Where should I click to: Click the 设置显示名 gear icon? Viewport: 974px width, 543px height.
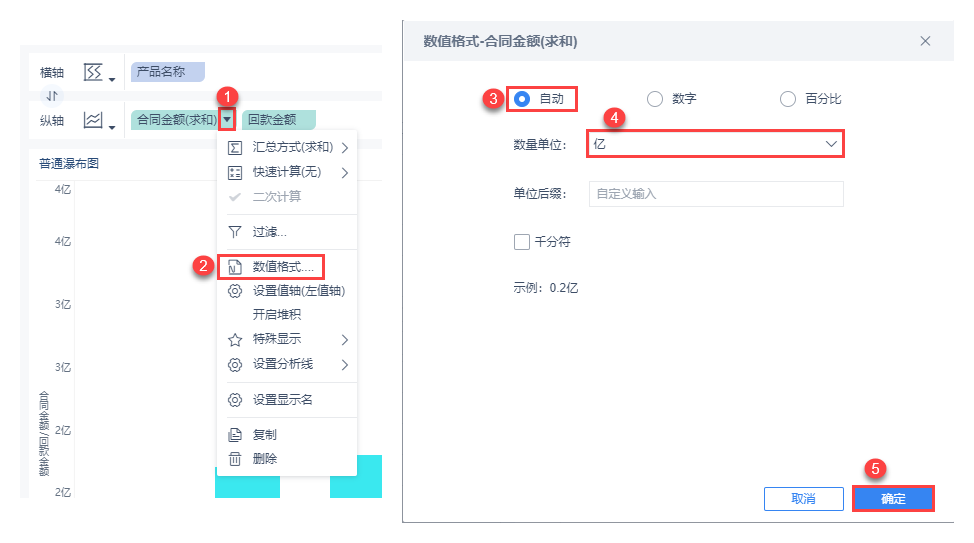pos(235,400)
